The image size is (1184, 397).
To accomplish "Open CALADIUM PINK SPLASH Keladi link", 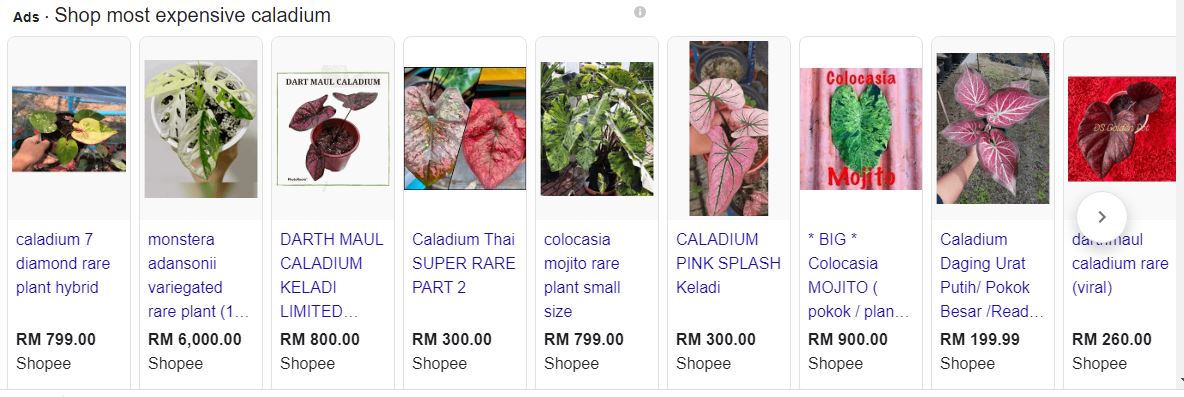I will (x=728, y=263).
